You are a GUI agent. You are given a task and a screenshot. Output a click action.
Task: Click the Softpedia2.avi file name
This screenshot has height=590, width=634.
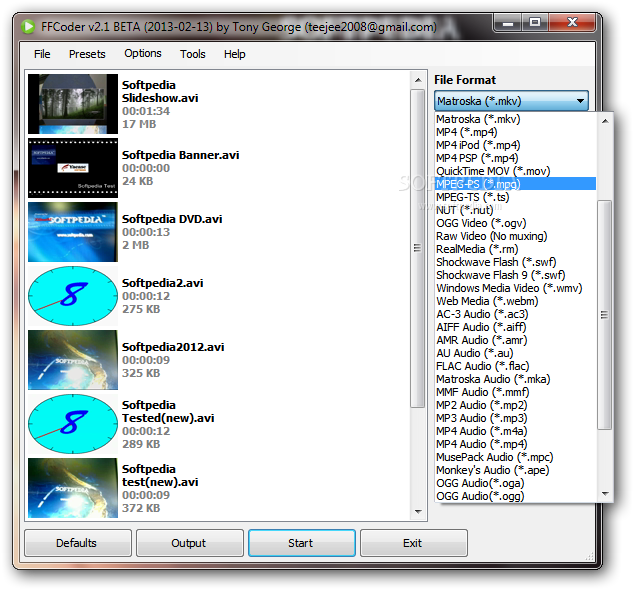(x=163, y=283)
